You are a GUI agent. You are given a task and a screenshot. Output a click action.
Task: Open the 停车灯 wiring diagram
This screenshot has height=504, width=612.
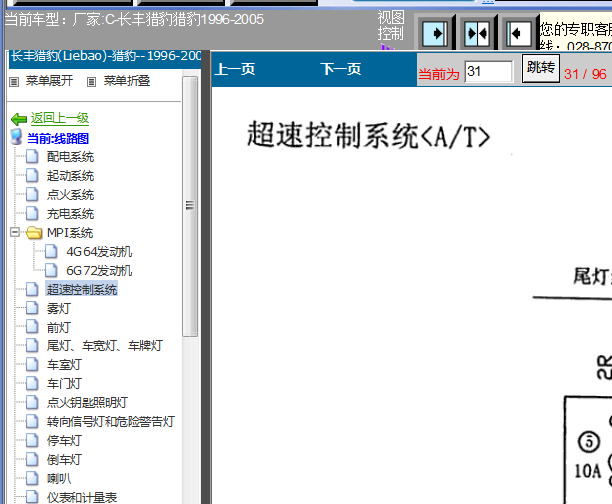click(x=64, y=441)
